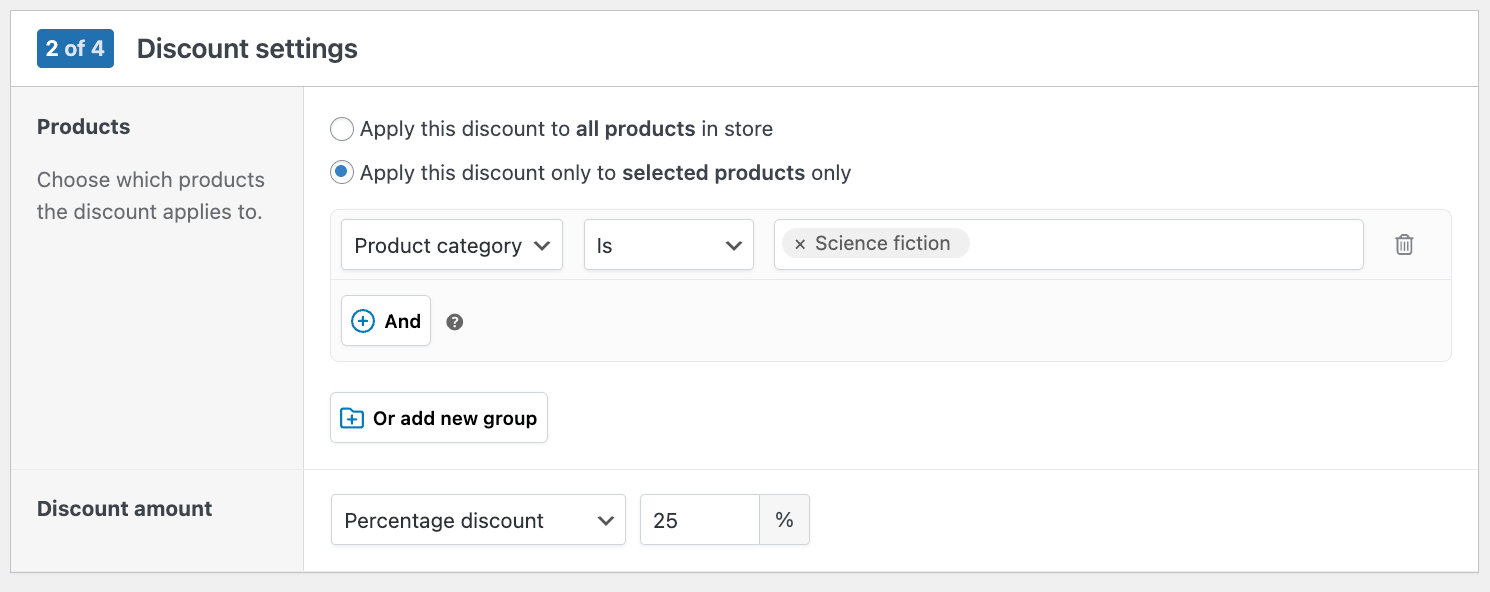Open the Product category dropdown

tap(451, 245)
